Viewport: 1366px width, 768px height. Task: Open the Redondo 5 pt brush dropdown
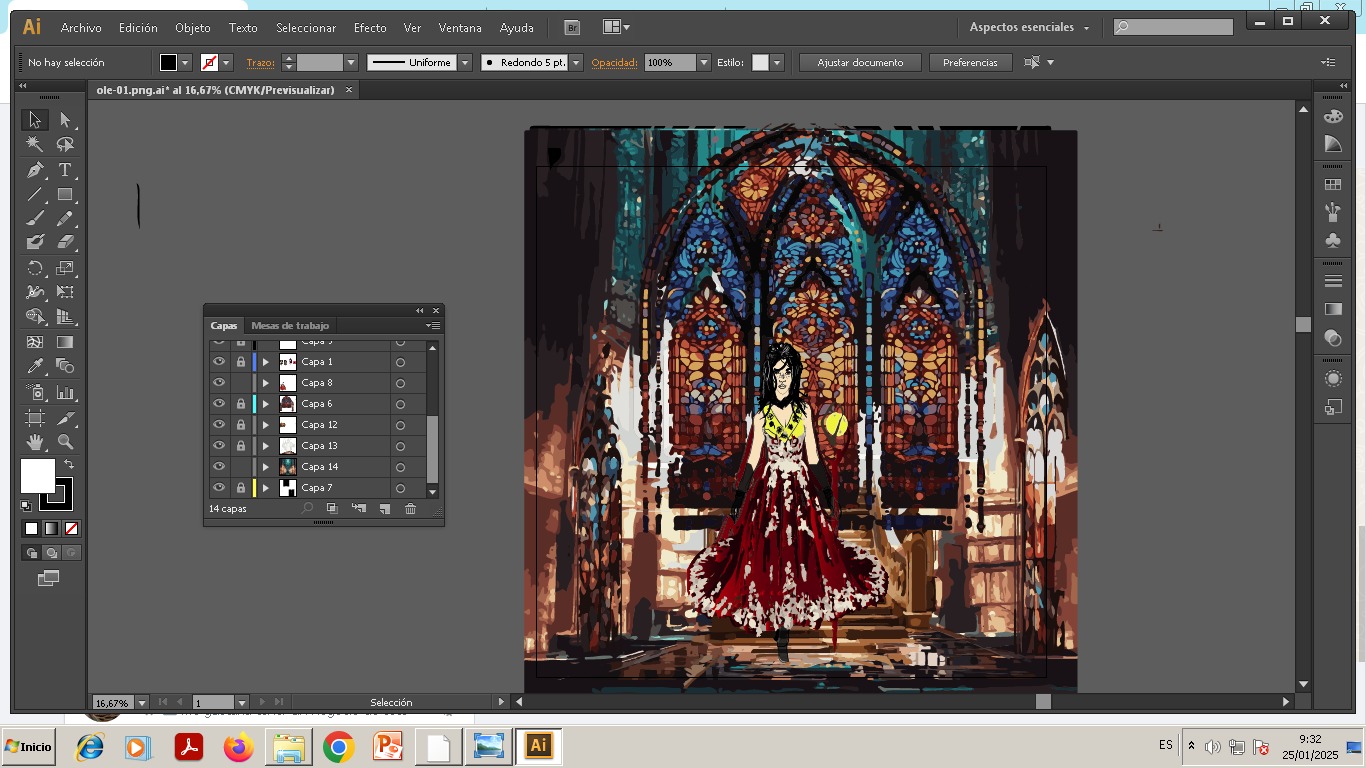click(x=576, y=62)
